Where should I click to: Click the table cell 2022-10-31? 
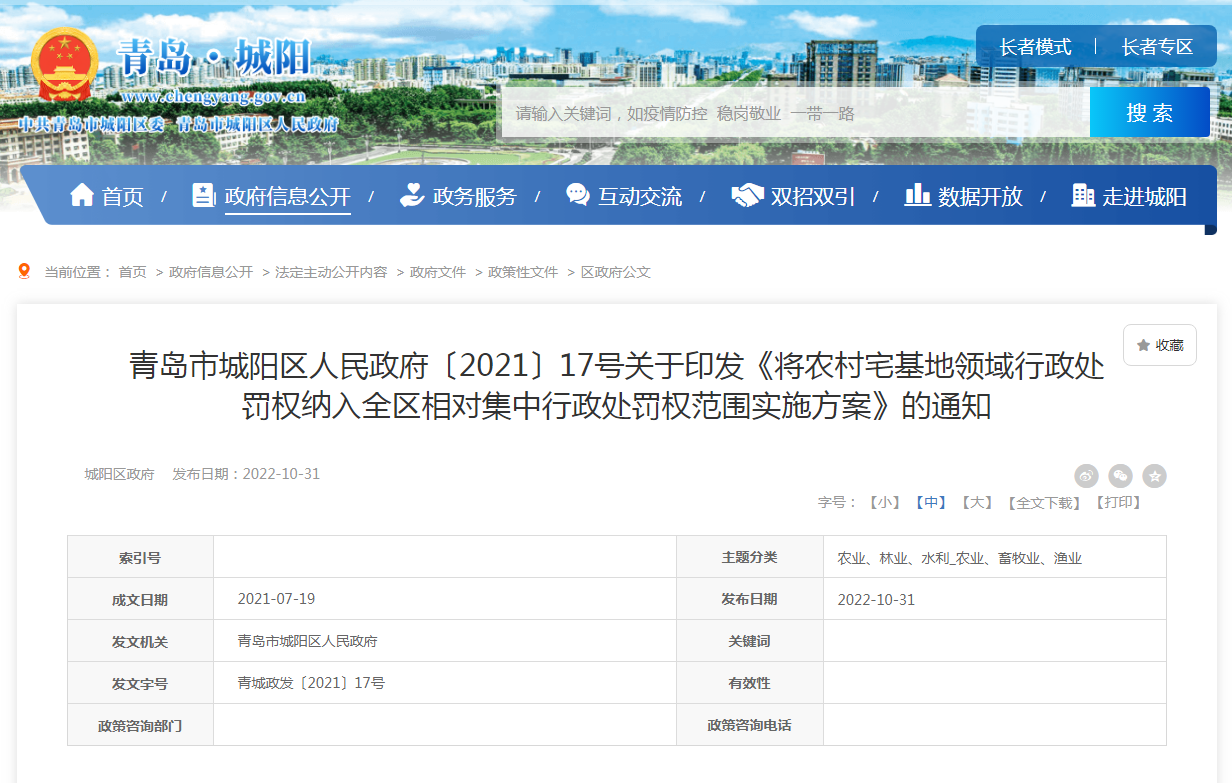pos(876,600)
